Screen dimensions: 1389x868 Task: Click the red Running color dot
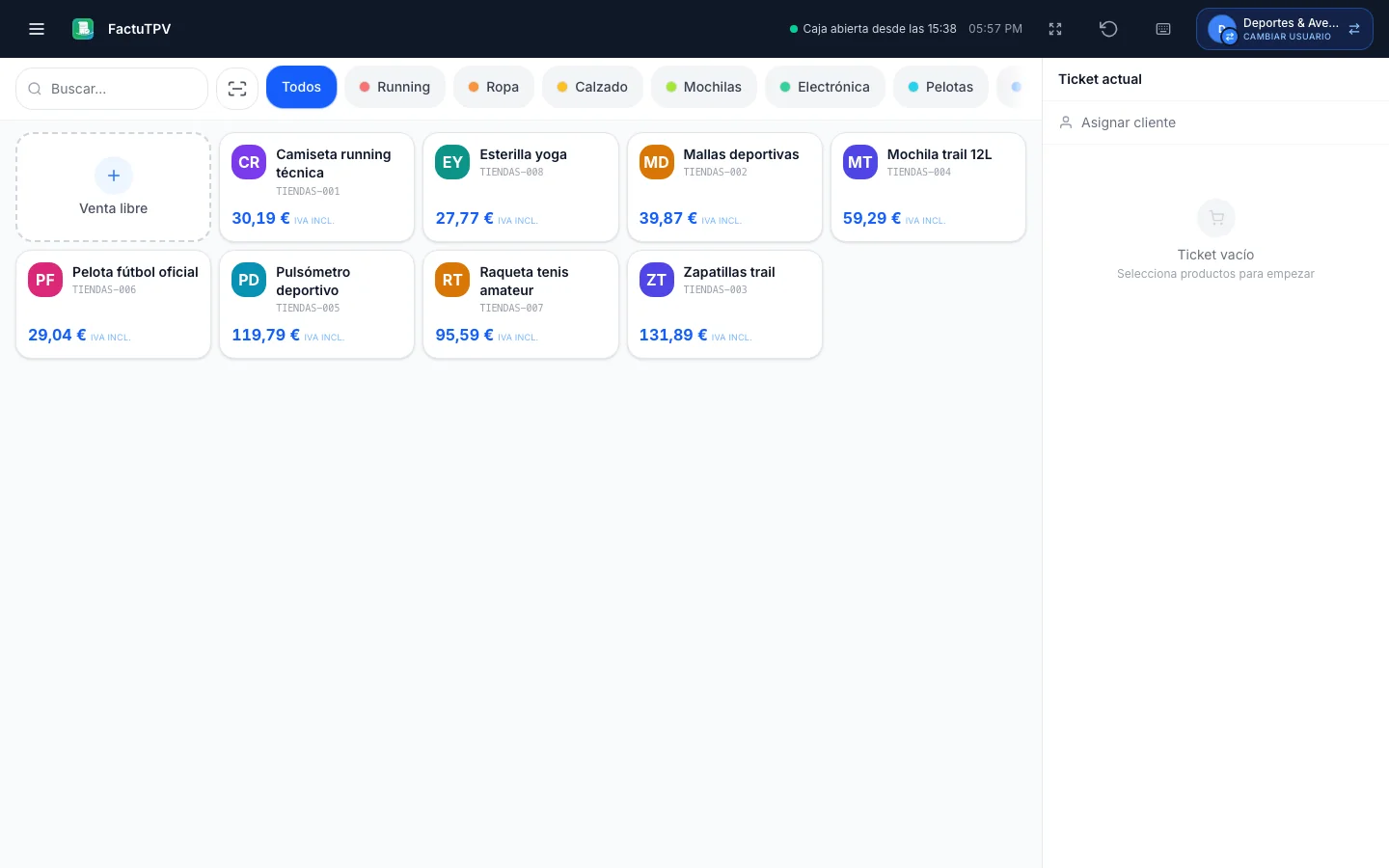tap(365, 87)
